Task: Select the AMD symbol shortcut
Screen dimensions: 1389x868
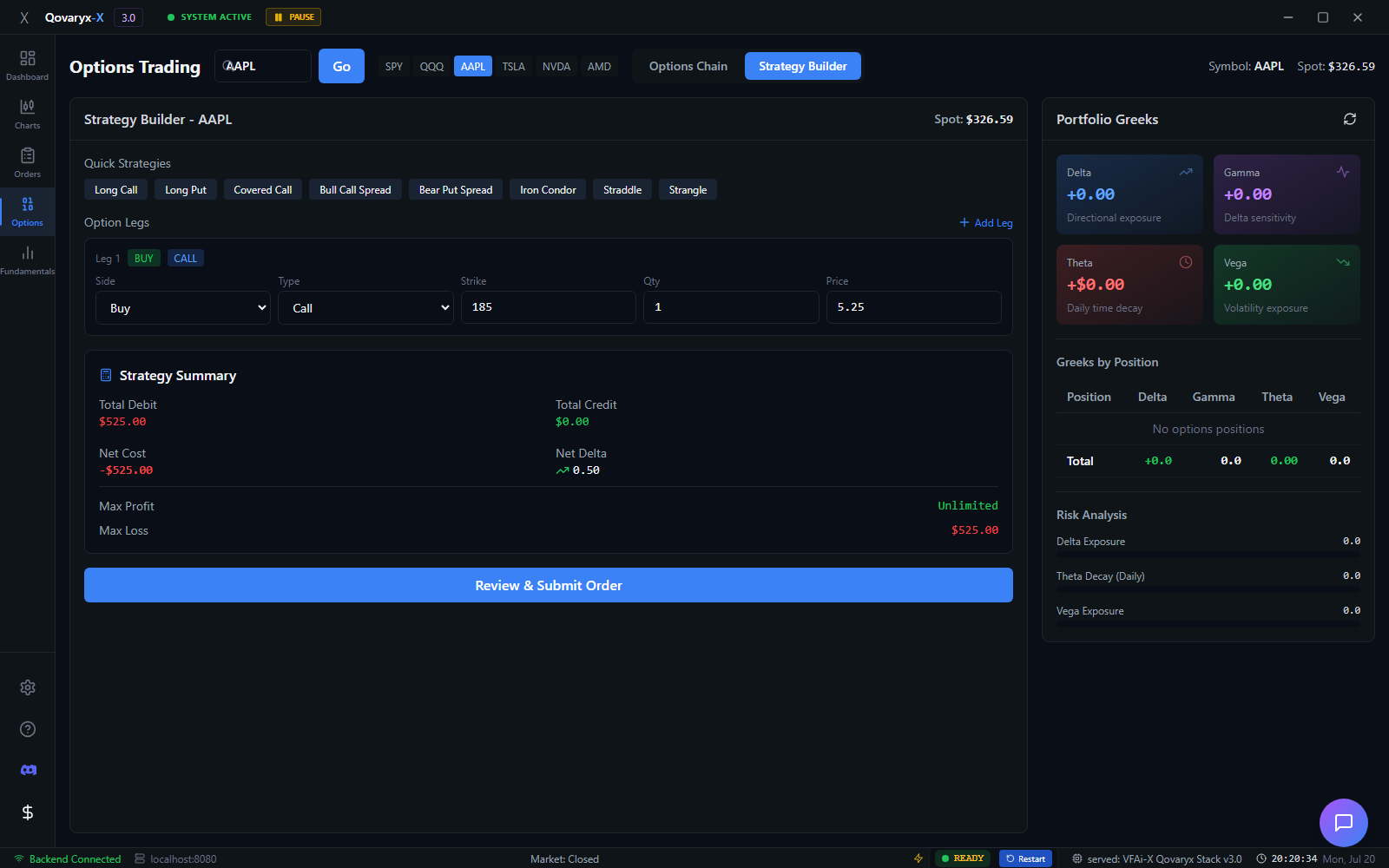Action: [x=599, y=66]
